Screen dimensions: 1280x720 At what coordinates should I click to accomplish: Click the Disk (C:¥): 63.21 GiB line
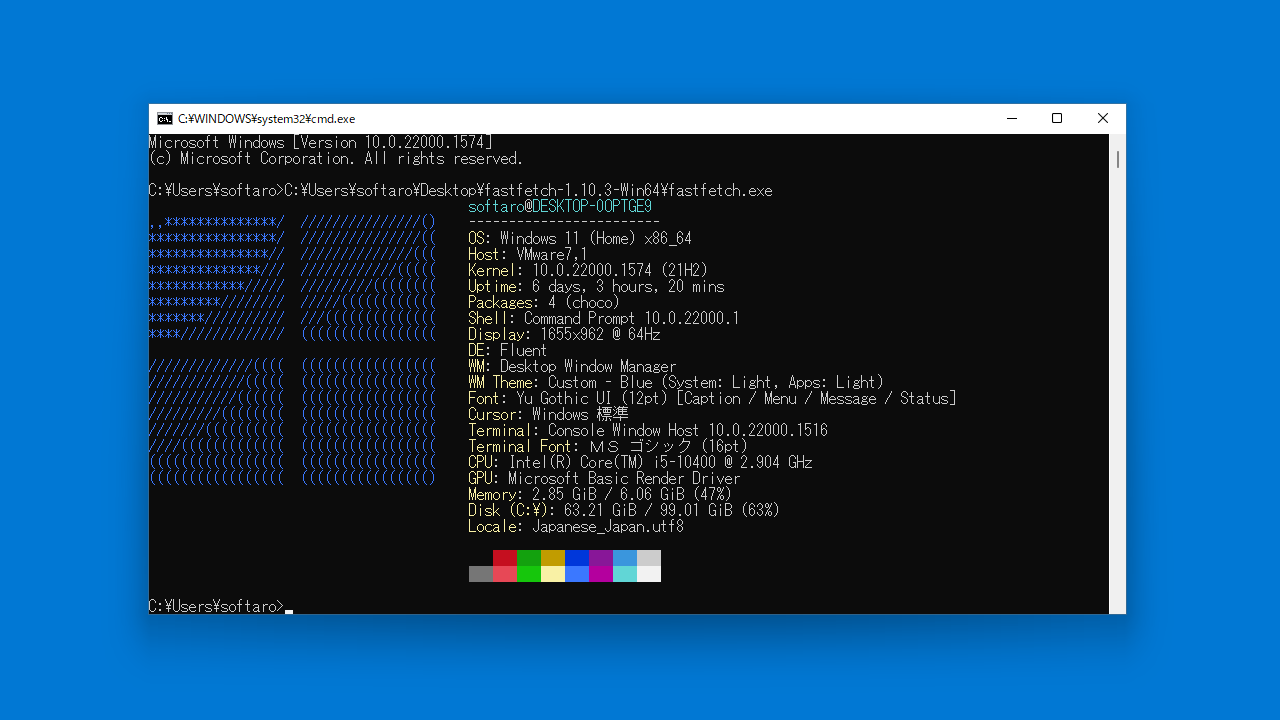(624, 511)
